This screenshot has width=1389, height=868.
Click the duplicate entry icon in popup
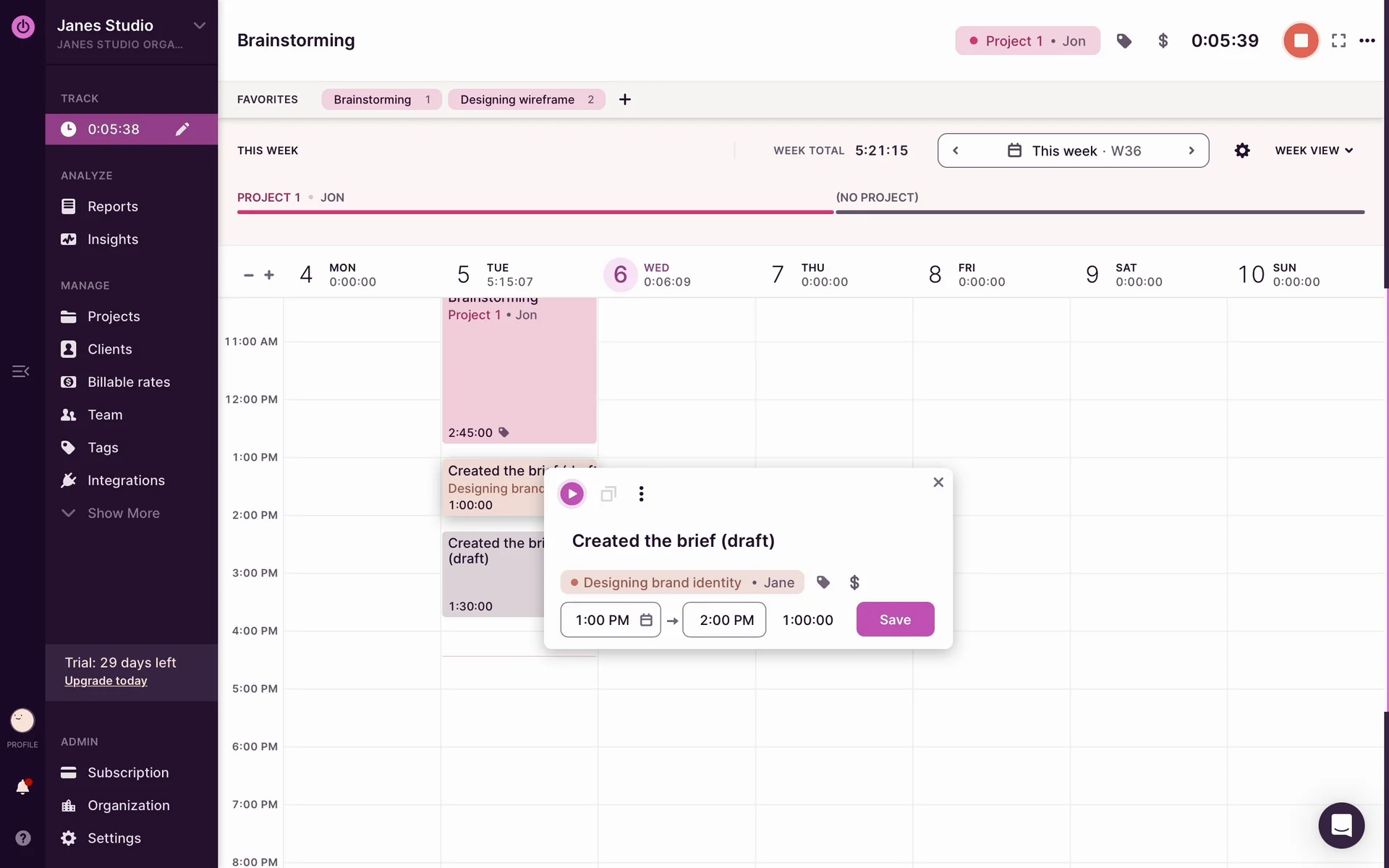pos(608,494)
